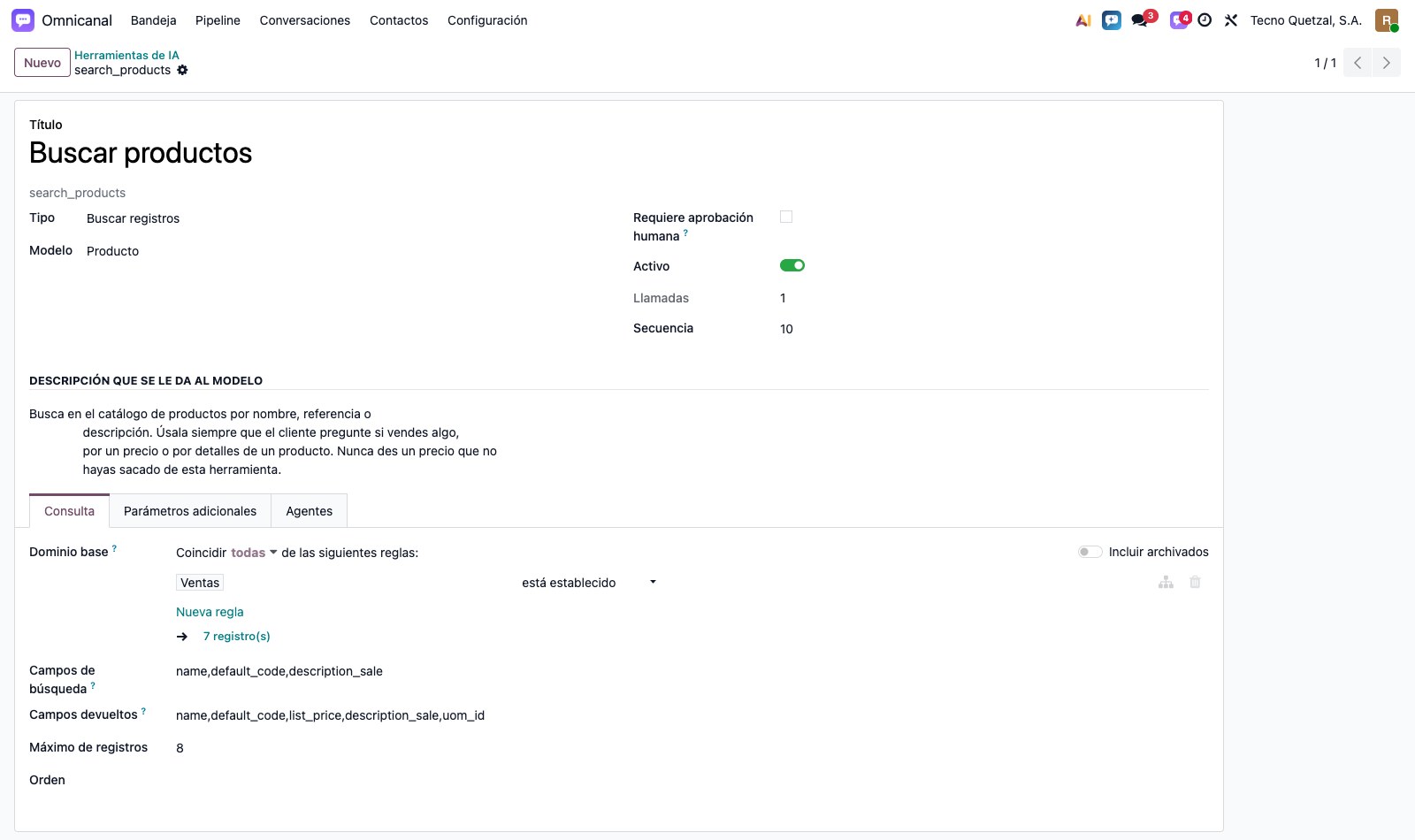Go back to Herramientas de IA breadcrumb
Viewport: 1415px width, 840px height.
point(126,55)
